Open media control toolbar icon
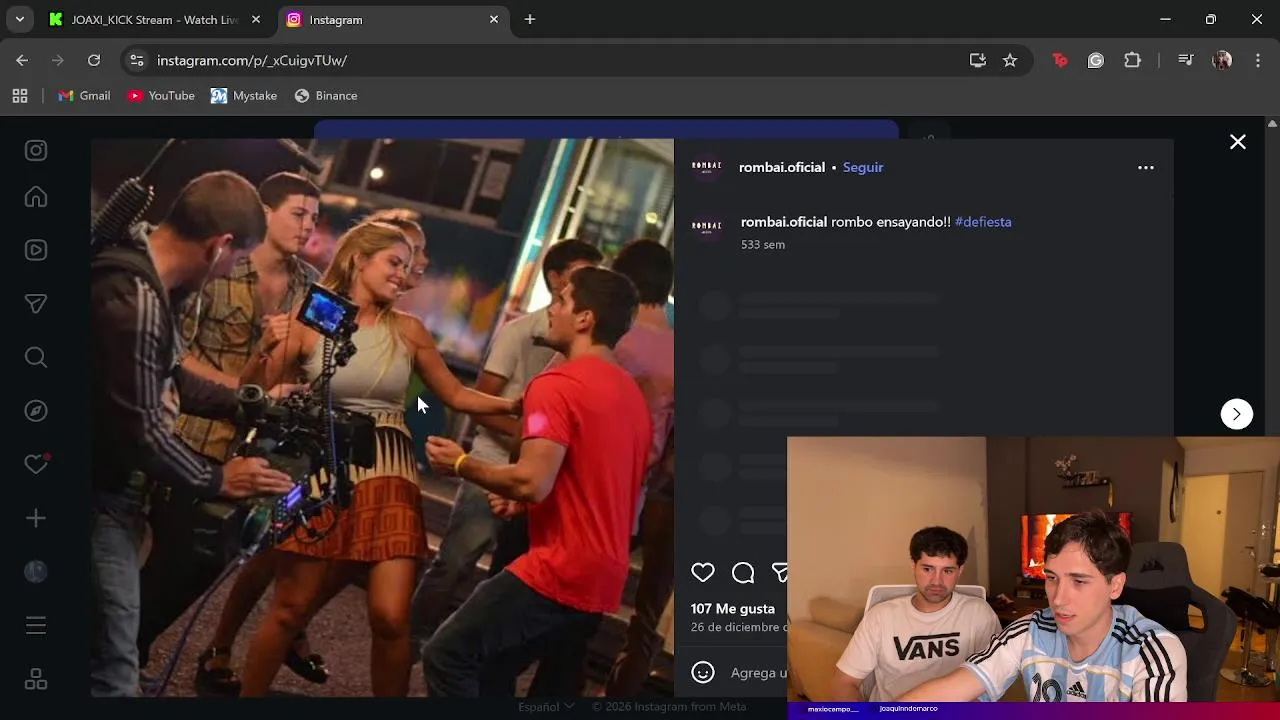 (x=1186, y=60)
